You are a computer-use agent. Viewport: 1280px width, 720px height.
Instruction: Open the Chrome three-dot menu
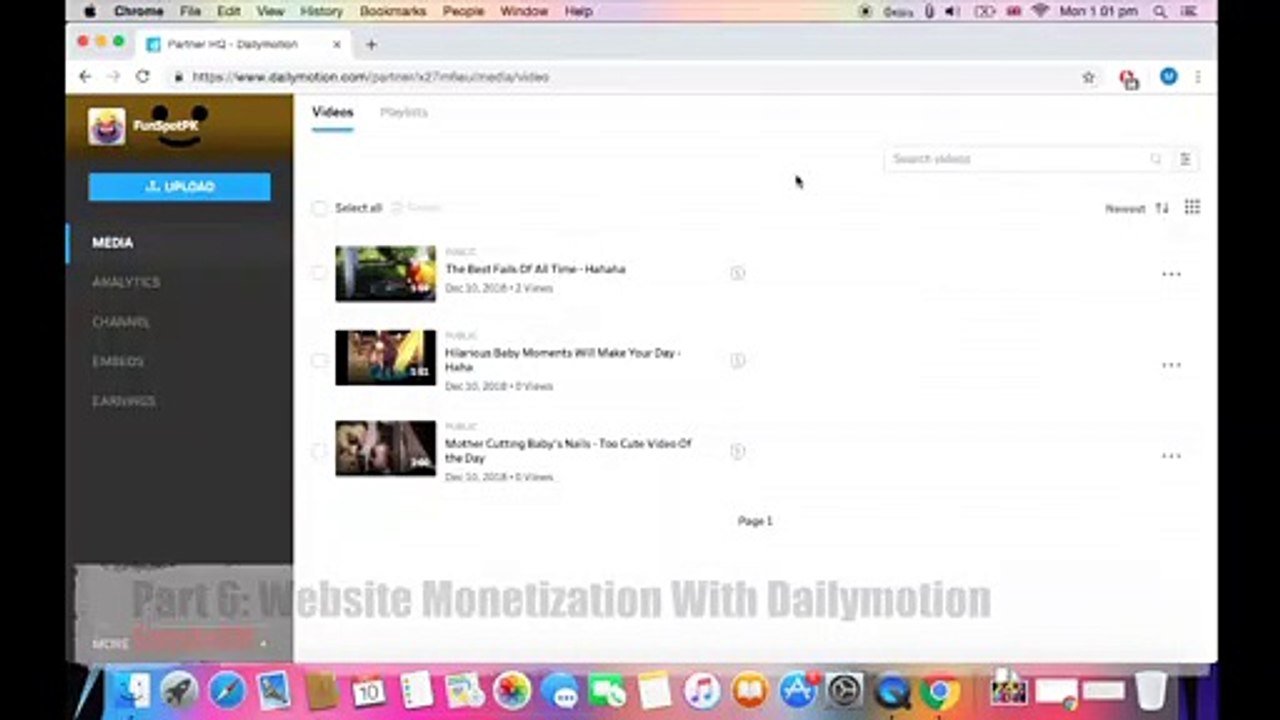pyautogui.click(x=1198, y=77)
